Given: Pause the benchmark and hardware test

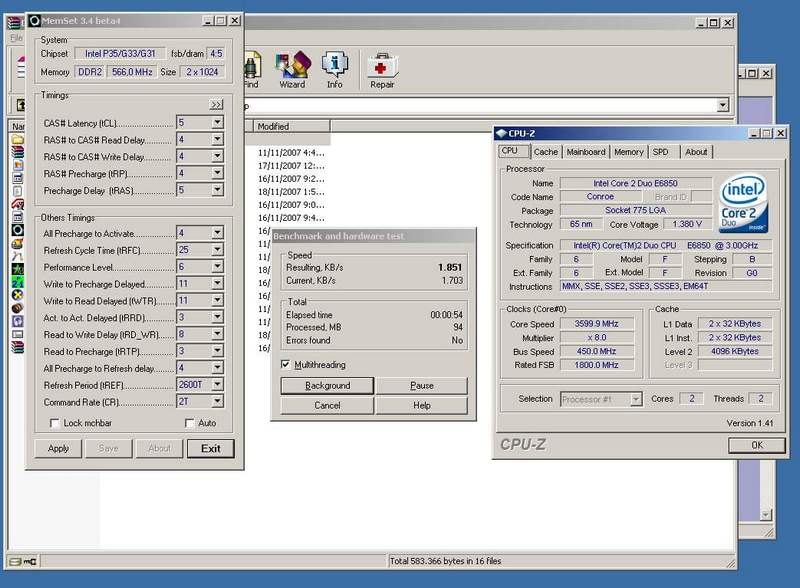Looking at the screenshot, I should click(422, 386).
